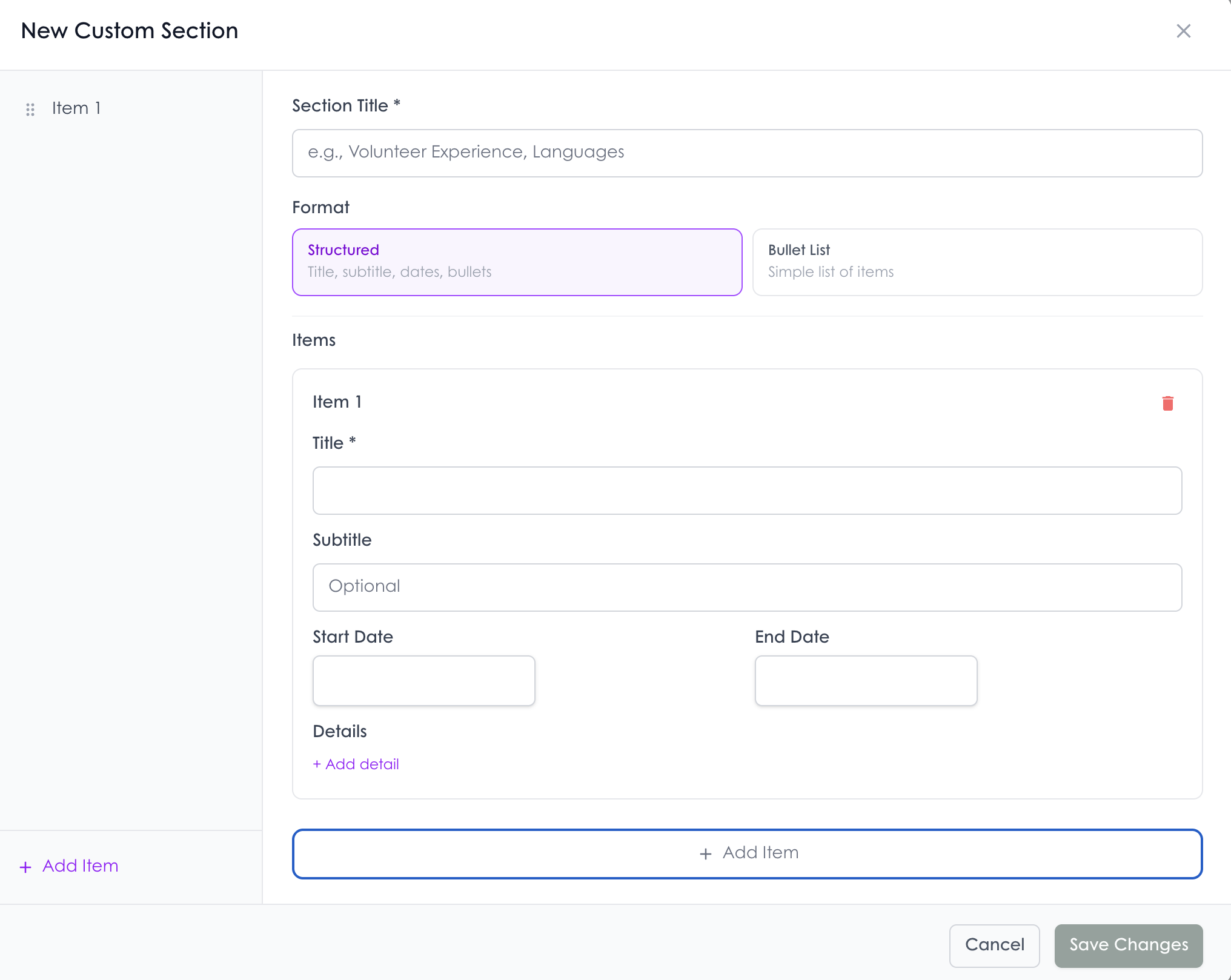Click the End Date field
Image resolution: width=1231 pixels, height=980 pixels.
coord(865,680)
